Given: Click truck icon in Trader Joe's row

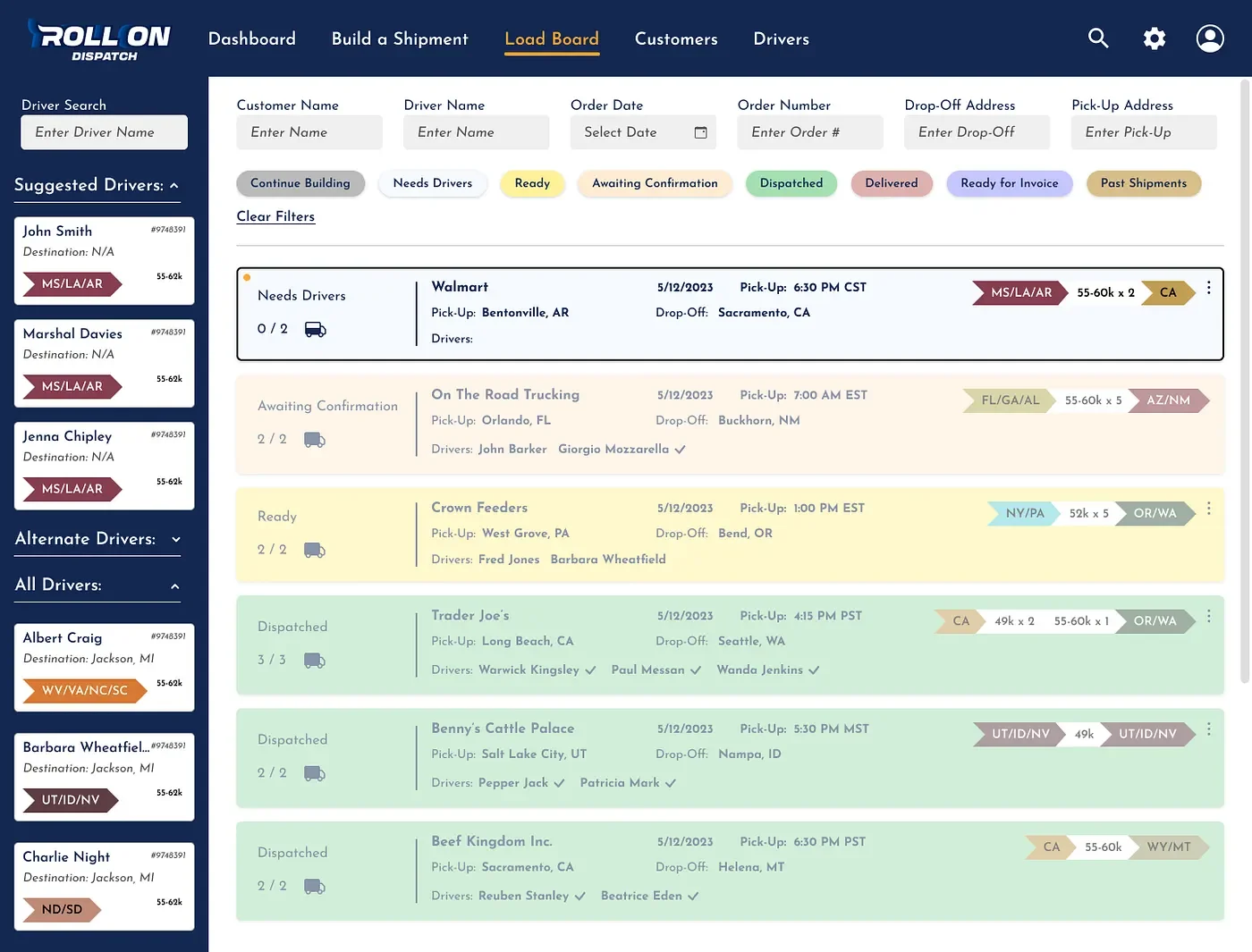Looking at the screenshot, I should point(315,661).
